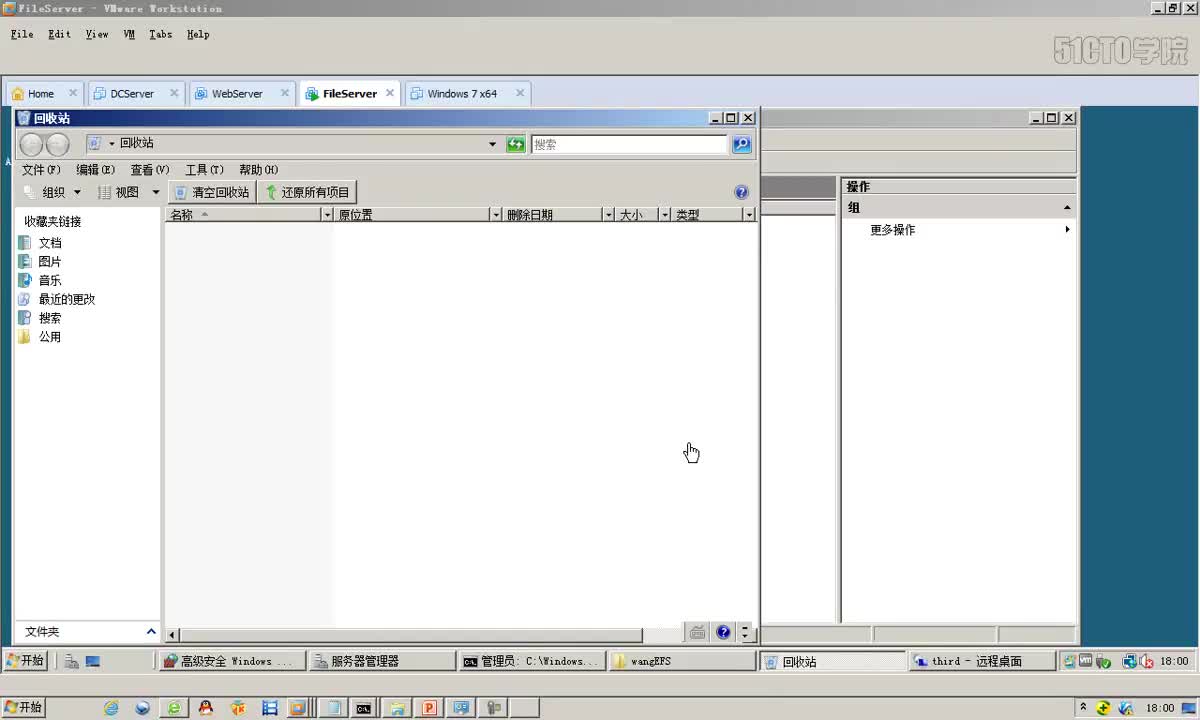Click Internet Explorer icon on host taskbar
1200x720 pixels.
111,708
